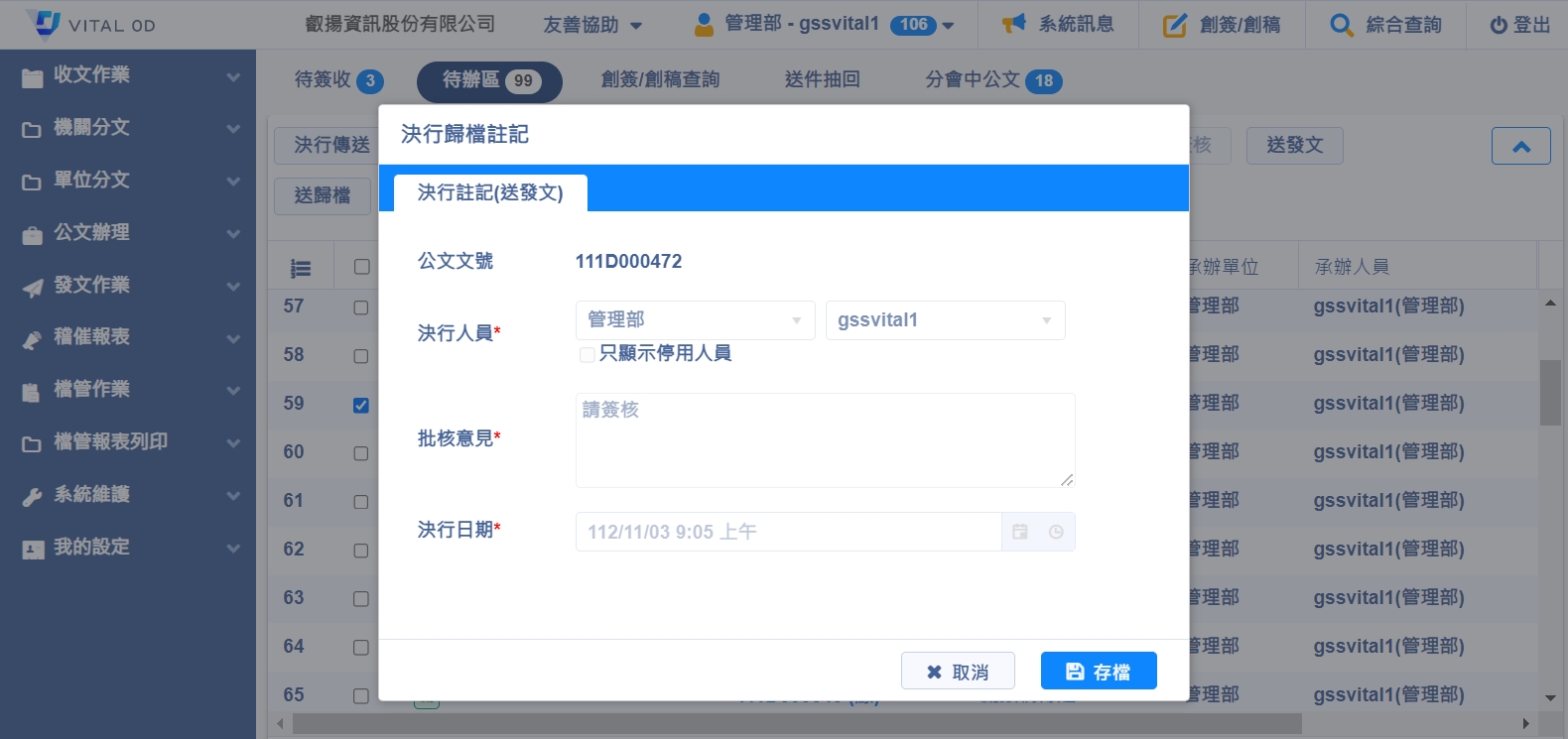The width and height of the screenshot is (1568, 739).
Task: Click the vertical scrollbar thumb of the table
Action: 1550,392
